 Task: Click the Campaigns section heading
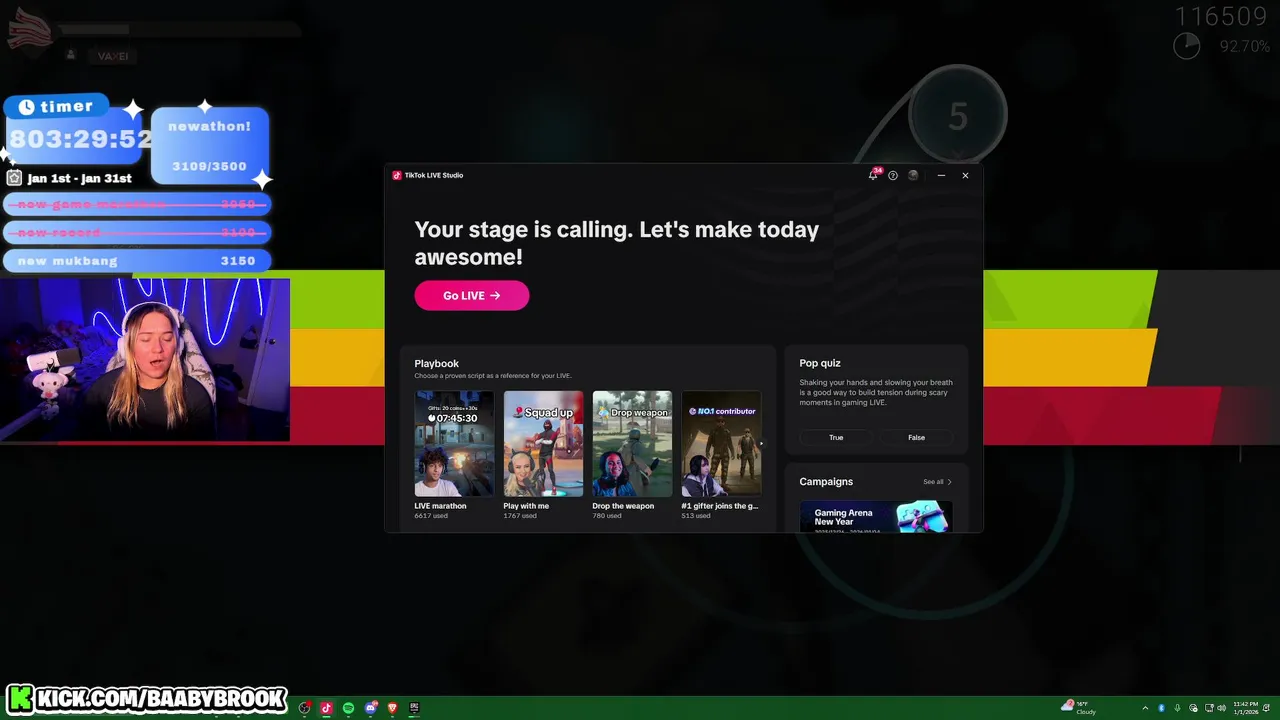click(826, 482)
